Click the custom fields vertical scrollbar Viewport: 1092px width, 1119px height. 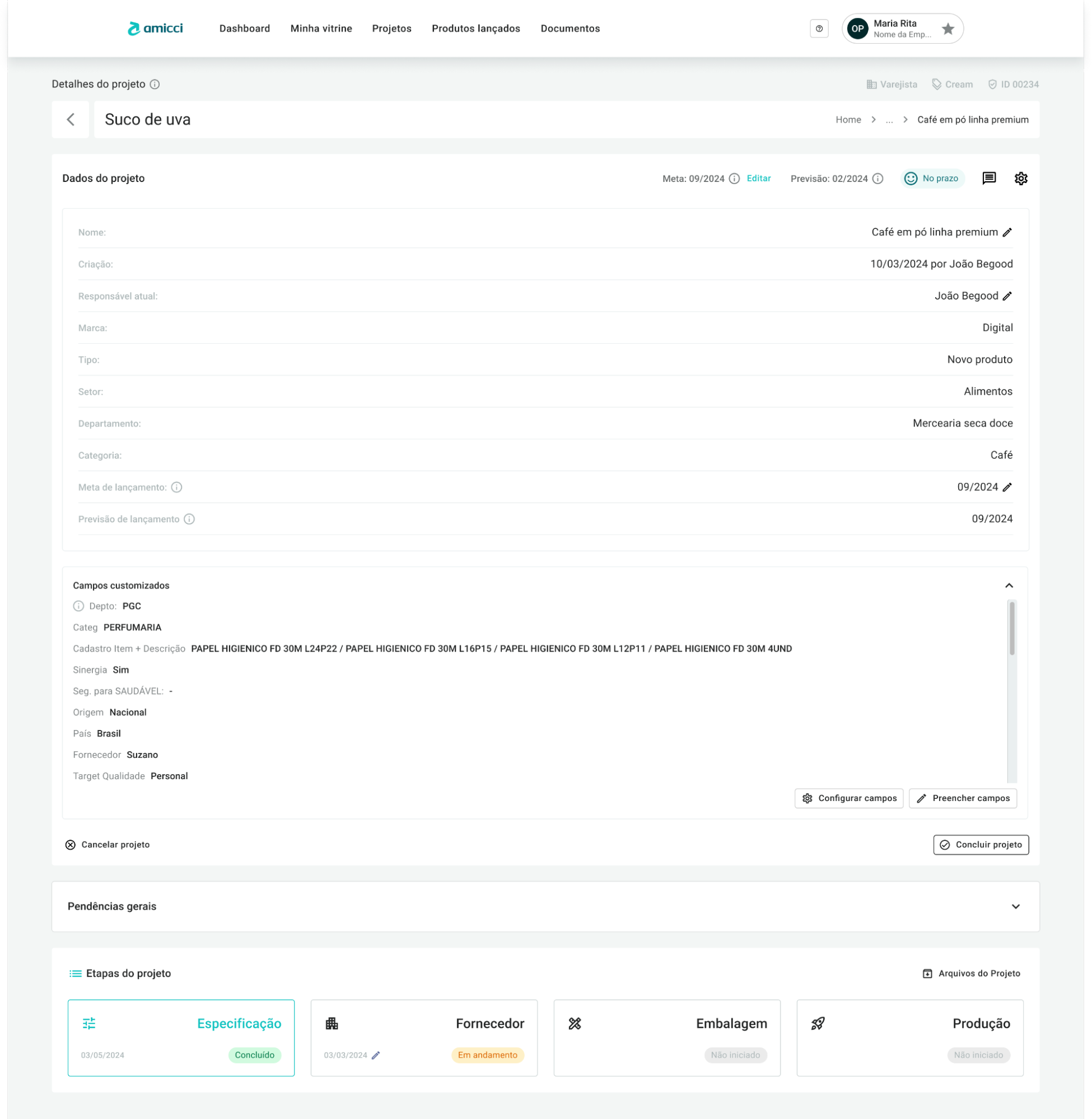pos(1012,628)
